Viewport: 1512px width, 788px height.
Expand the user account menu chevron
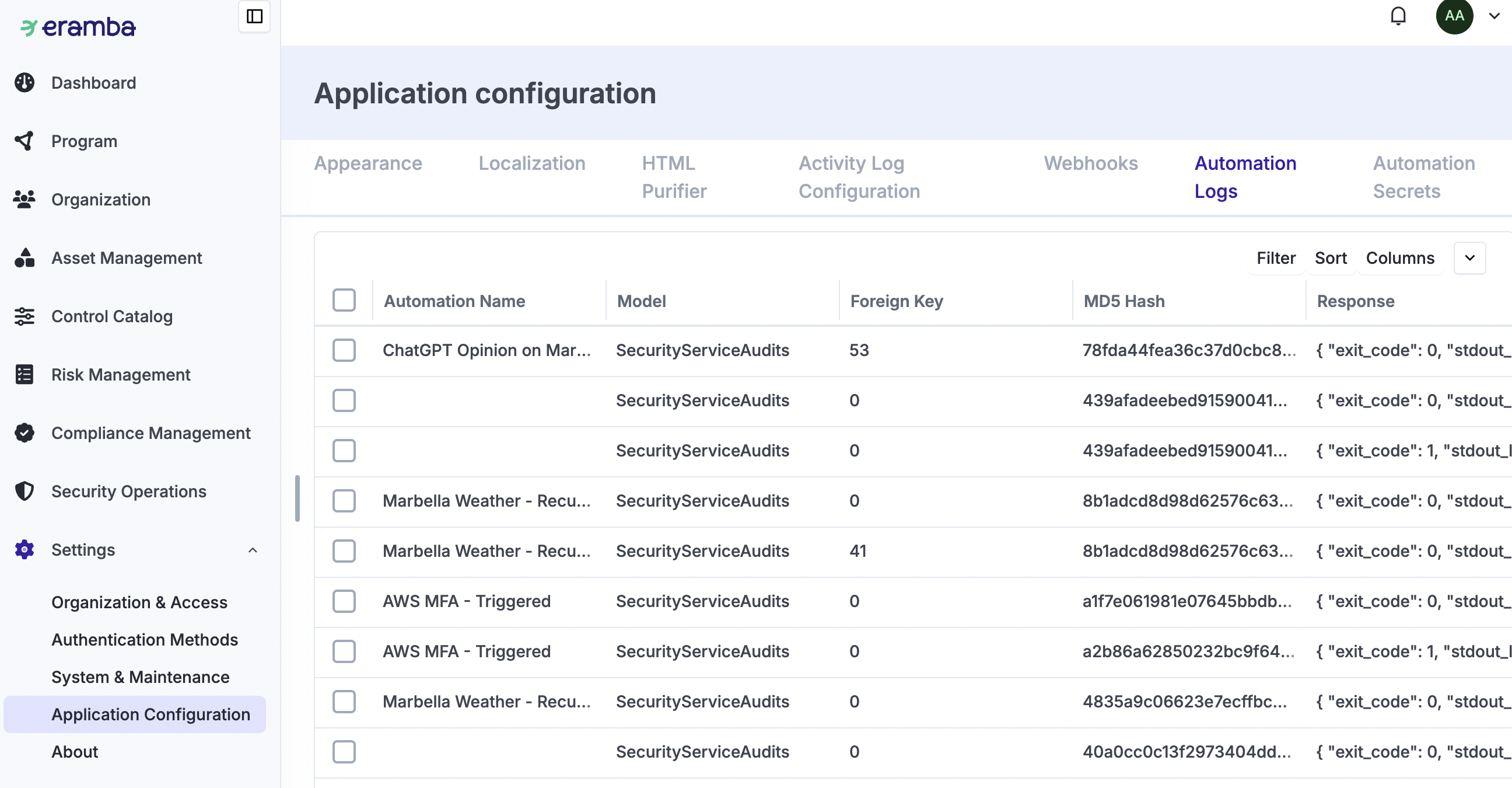tap(1494, 16)
